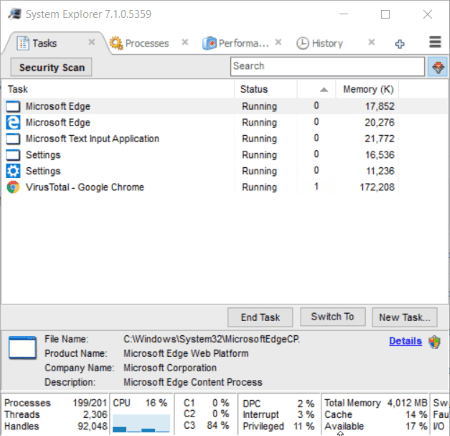Image resolution: width=450 pixels, height=436 pixels.
Task: Click the Settings gear icon in list
Action: (13, 171)
